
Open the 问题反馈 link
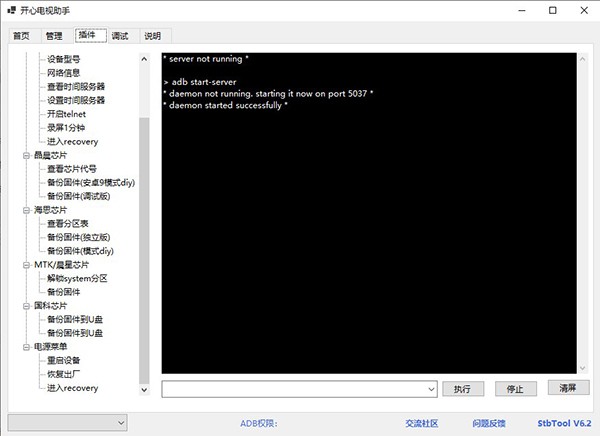pyautogui.click(x=488, y=423)
